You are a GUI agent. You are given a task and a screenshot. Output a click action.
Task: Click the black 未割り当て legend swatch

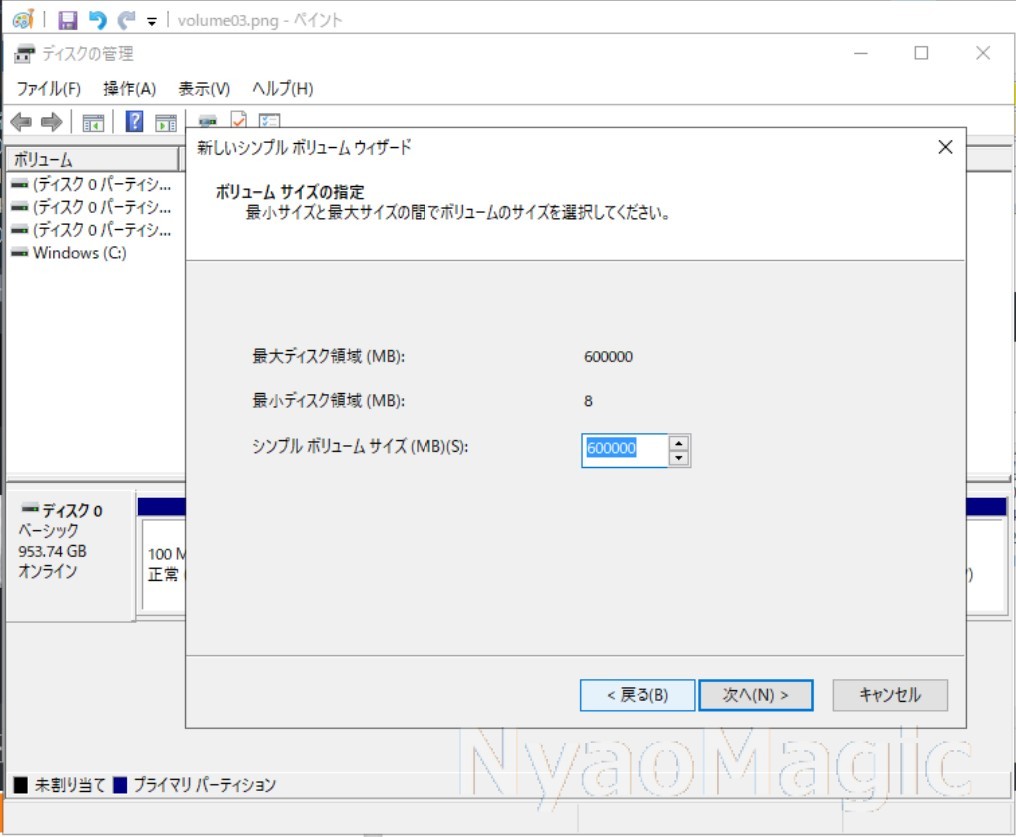21,785
